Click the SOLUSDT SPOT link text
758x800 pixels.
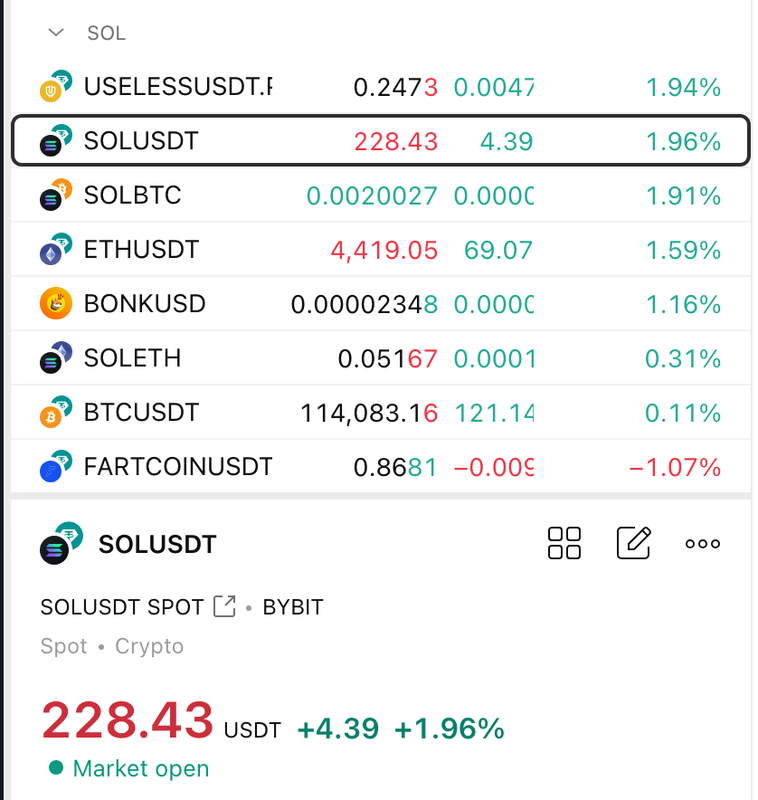[122, 607]
